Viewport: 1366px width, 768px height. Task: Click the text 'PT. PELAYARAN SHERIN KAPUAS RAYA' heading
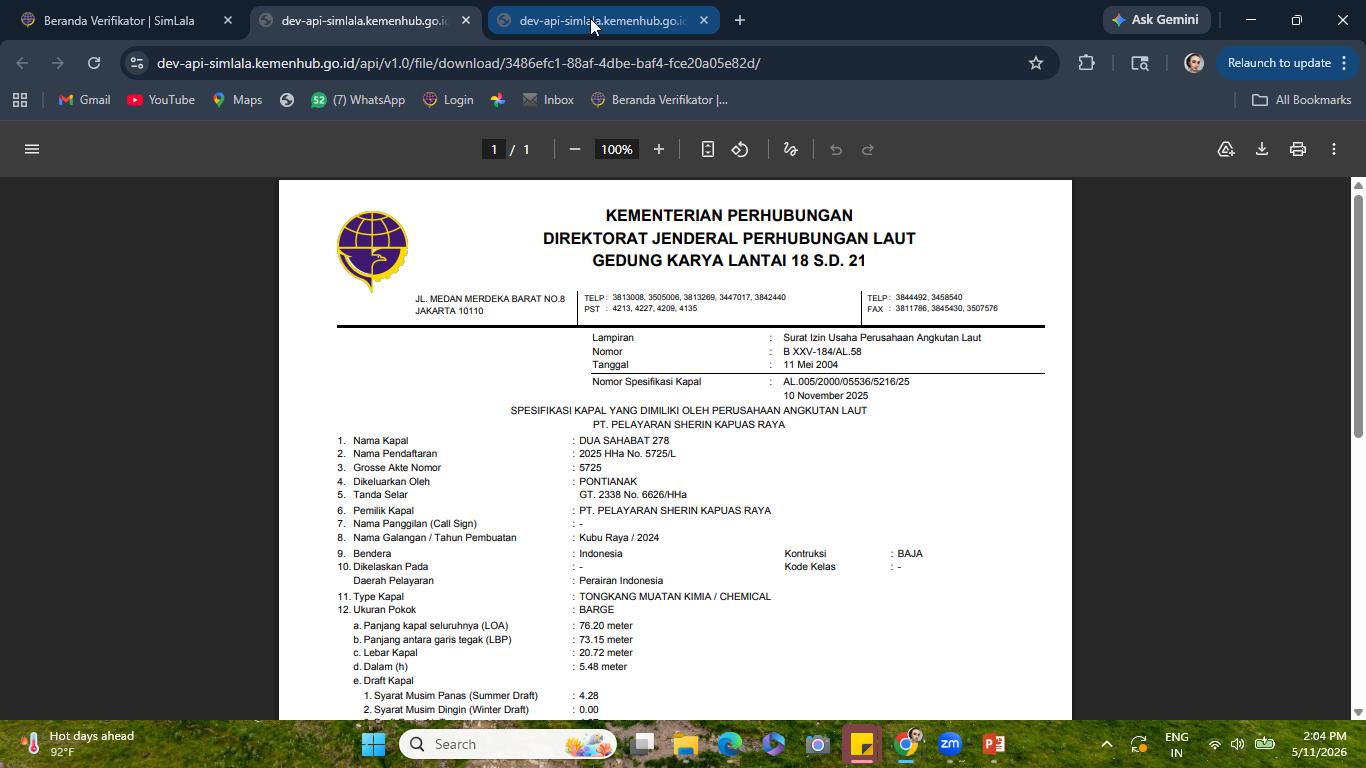tap(688, 425)
